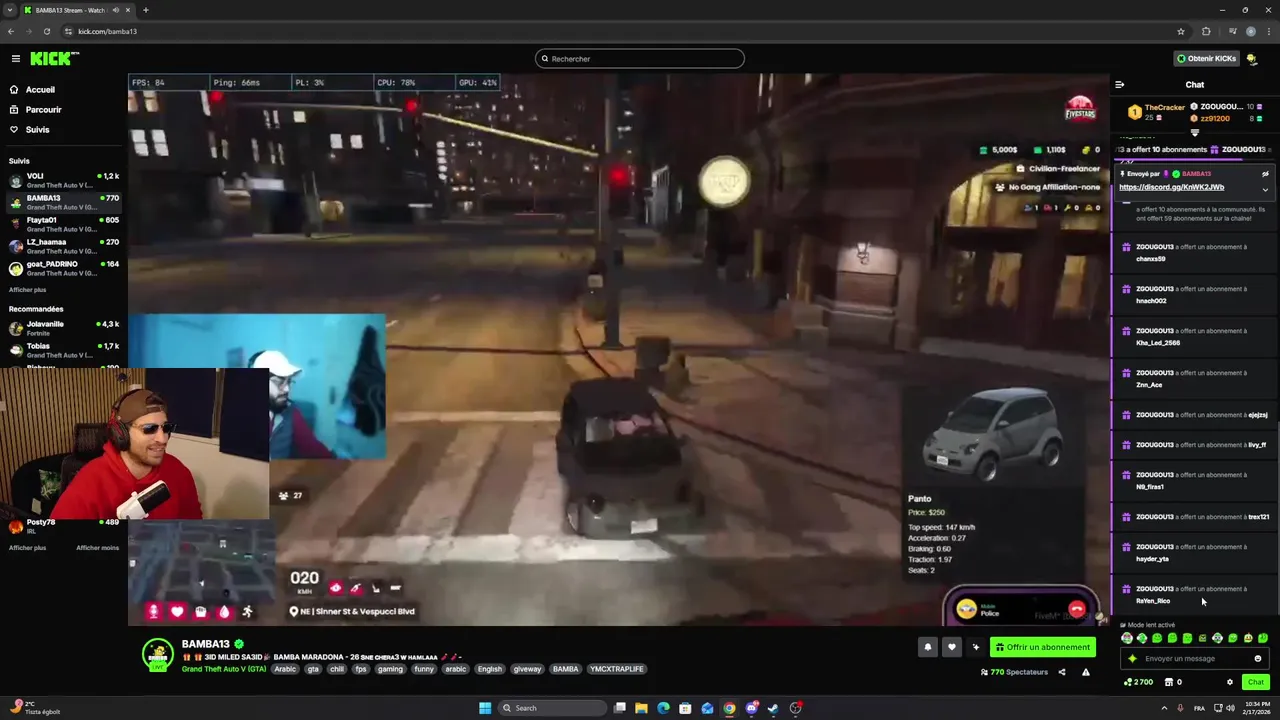Click the heart follow button

pos(952,647)
